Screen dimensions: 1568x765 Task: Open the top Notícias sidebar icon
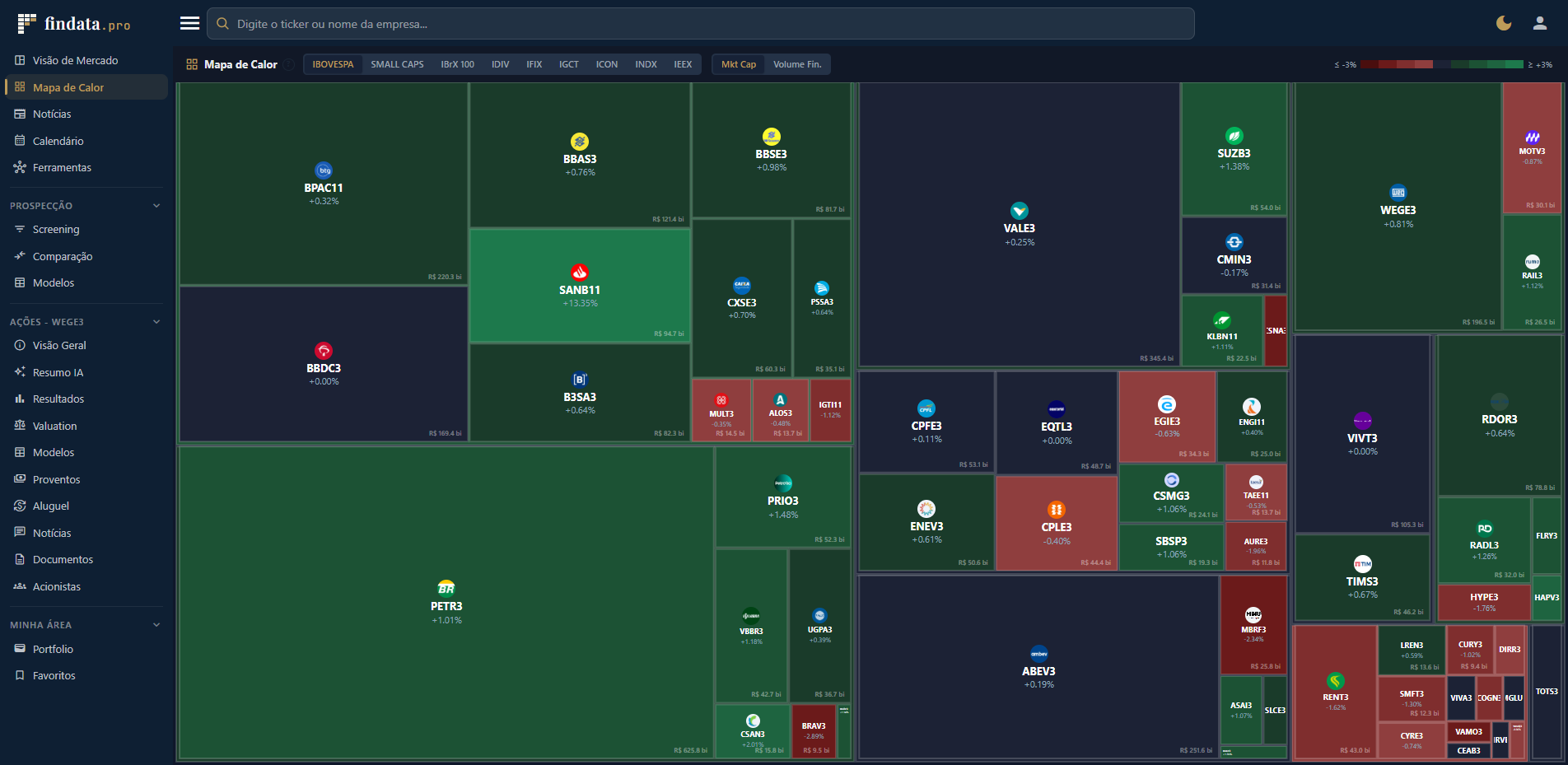tap(20, 114)
